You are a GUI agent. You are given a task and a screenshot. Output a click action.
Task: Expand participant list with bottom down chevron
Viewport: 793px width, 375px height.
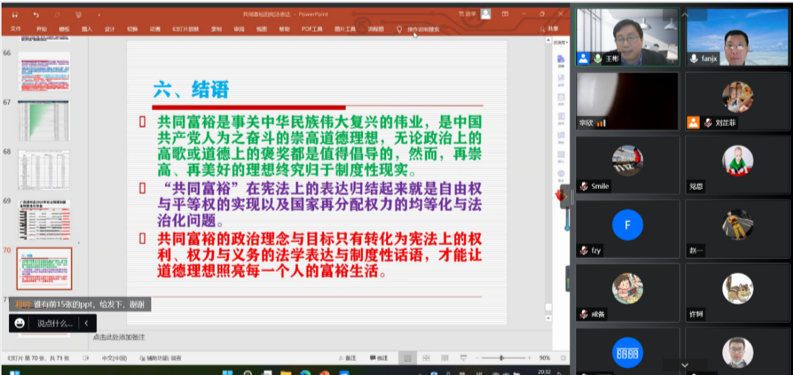684,365
